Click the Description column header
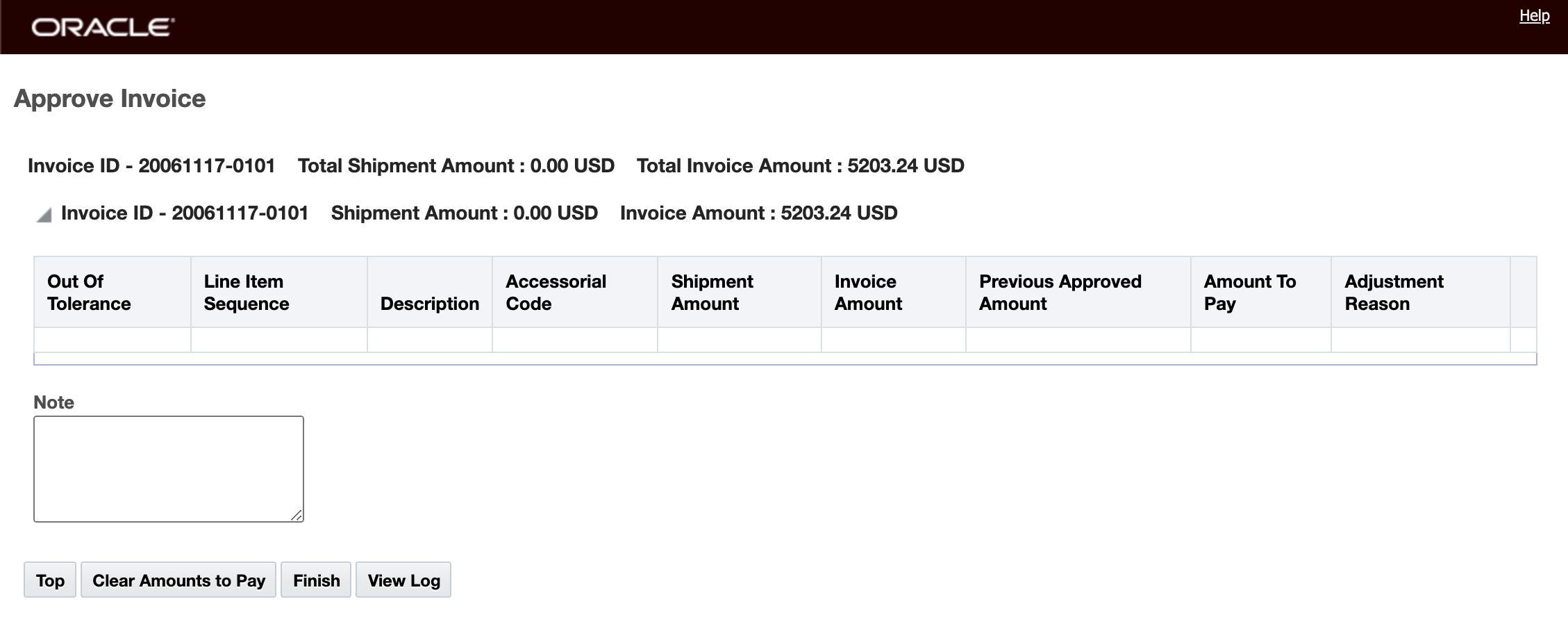1568x631 pixels. [429, 304]
